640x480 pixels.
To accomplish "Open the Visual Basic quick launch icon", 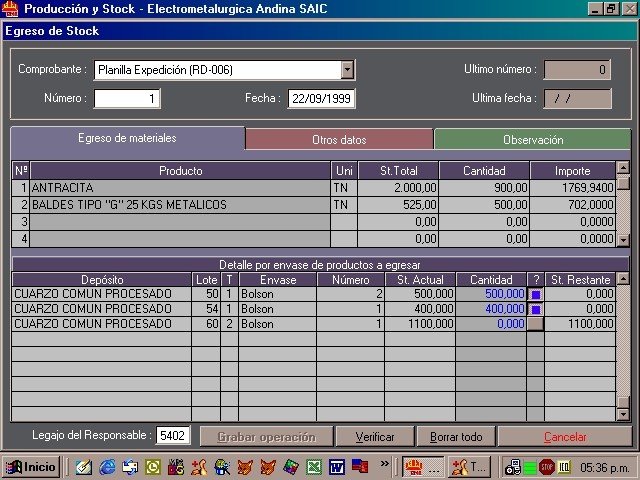I will [176, 467].
